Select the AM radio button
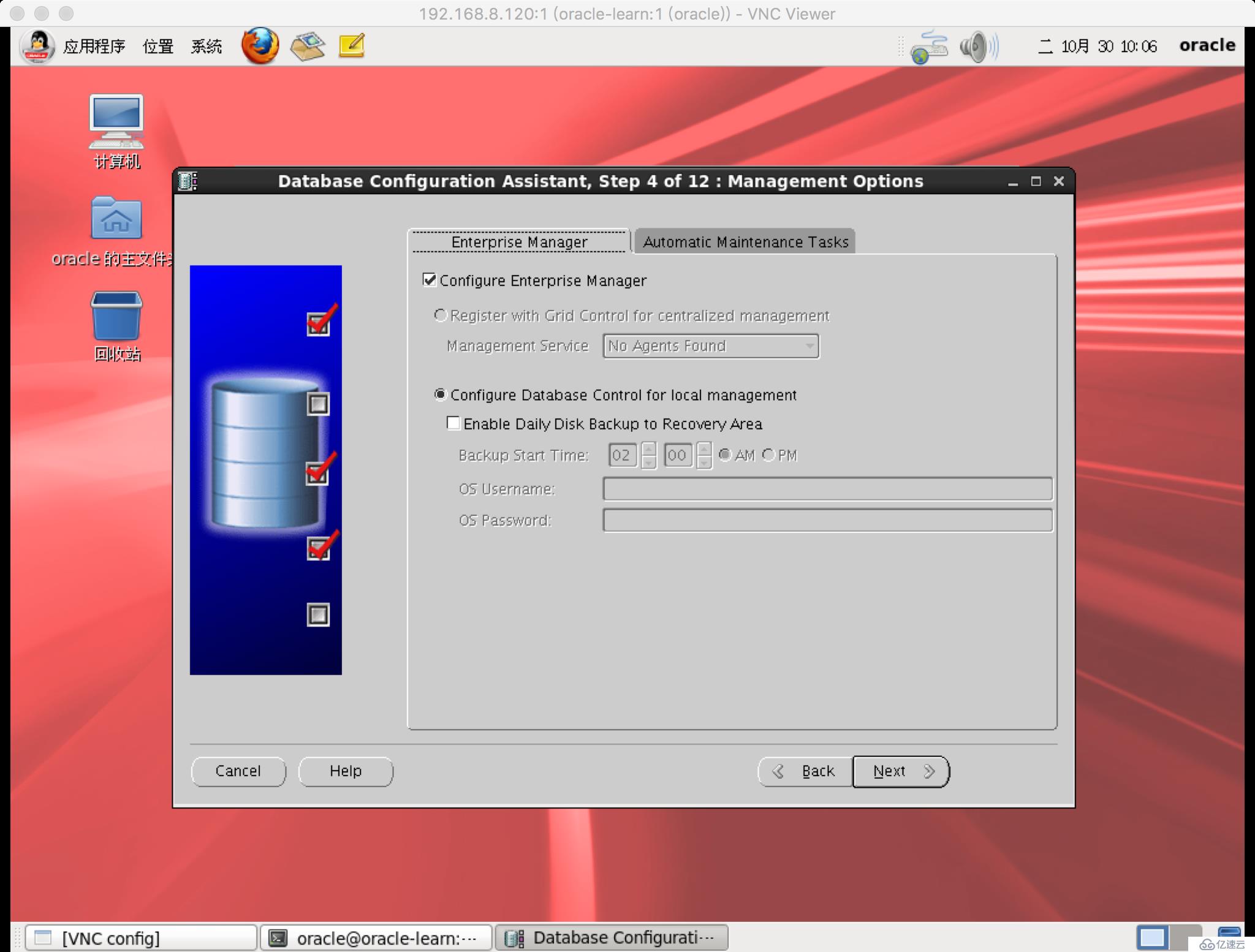This screenshot has height=952, width=1255. [725, 455]
